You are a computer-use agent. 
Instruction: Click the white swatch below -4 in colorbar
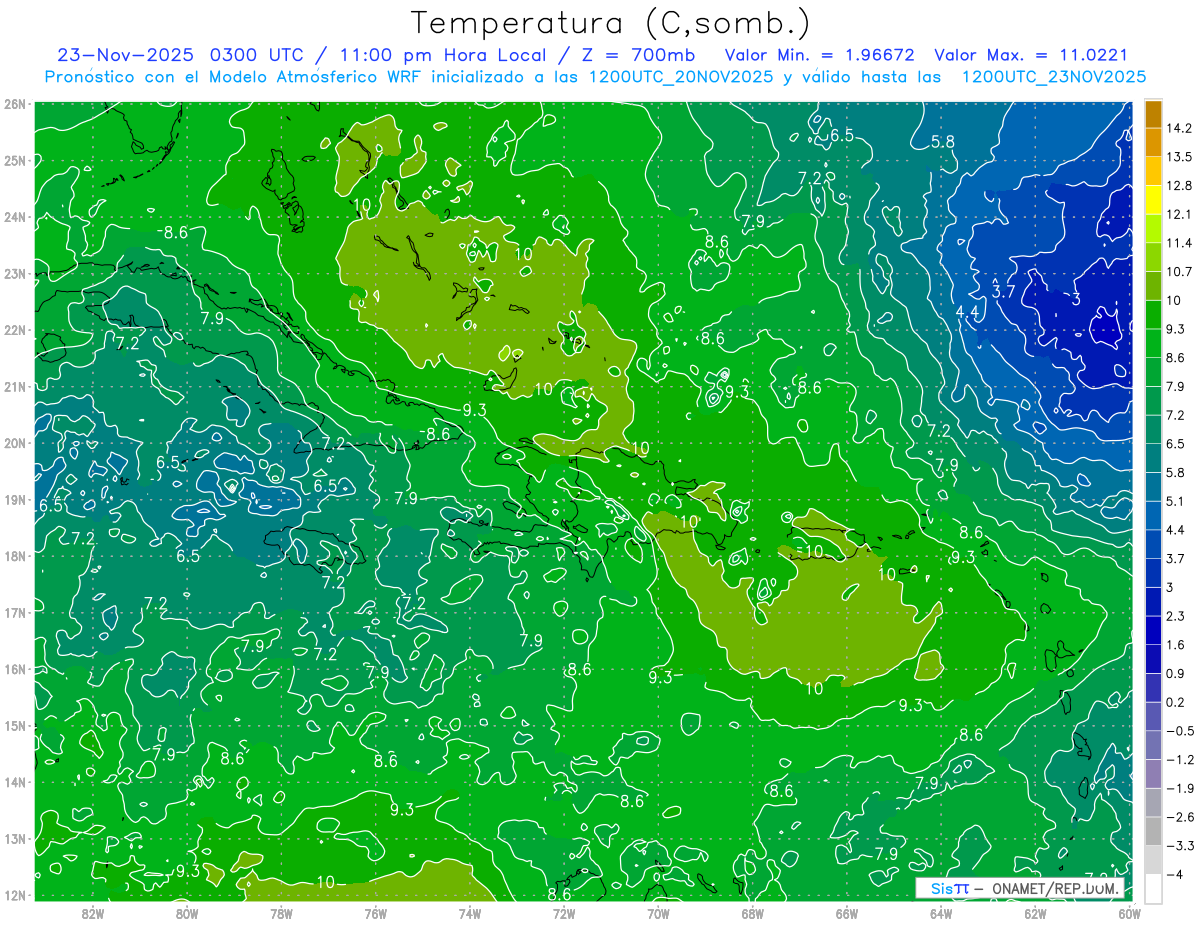click(x=1153, y=888)
